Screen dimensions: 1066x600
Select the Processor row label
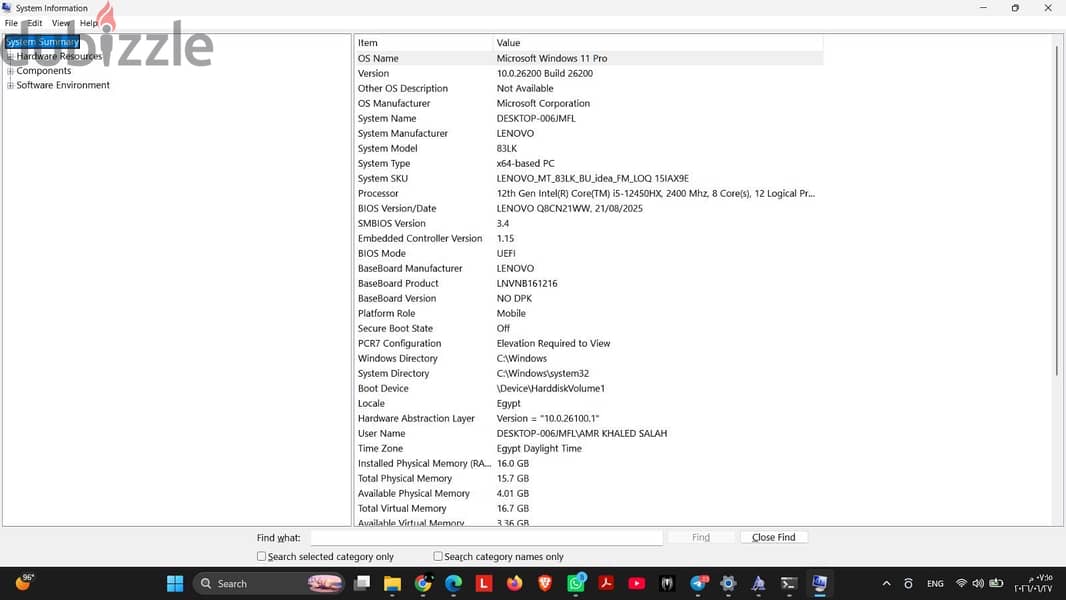pos(378,194)
